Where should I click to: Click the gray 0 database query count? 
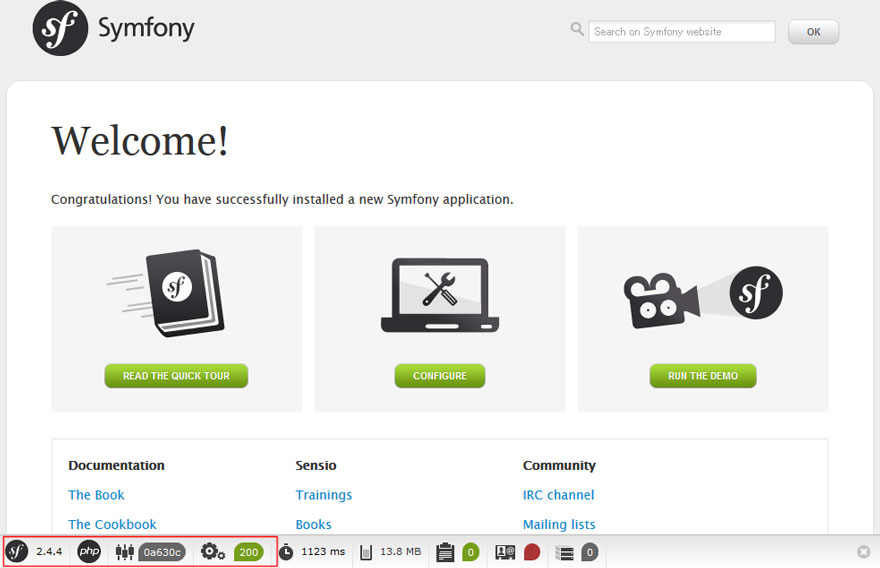pyautogui.click(x=589, y=552)
